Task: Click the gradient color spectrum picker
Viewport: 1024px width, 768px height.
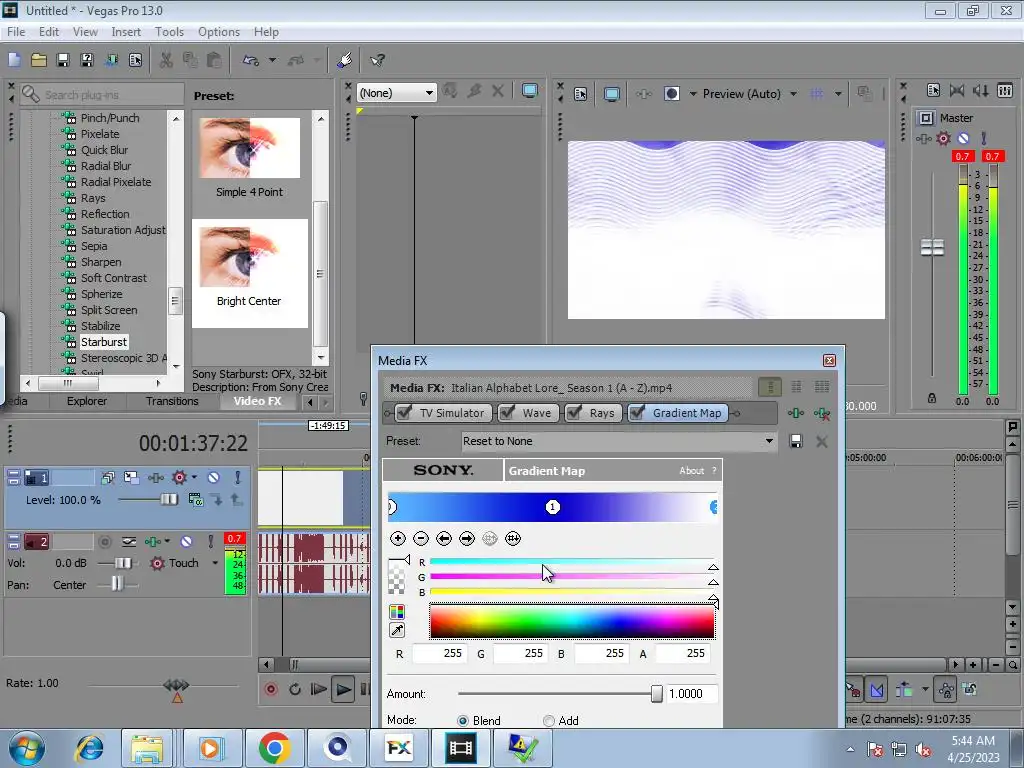Action: pos(572,621)
